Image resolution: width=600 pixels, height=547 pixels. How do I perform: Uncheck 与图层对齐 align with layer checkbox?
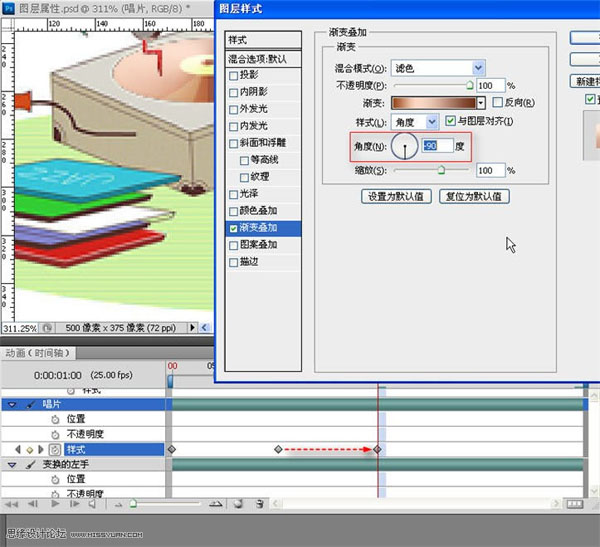click(450, 122)
